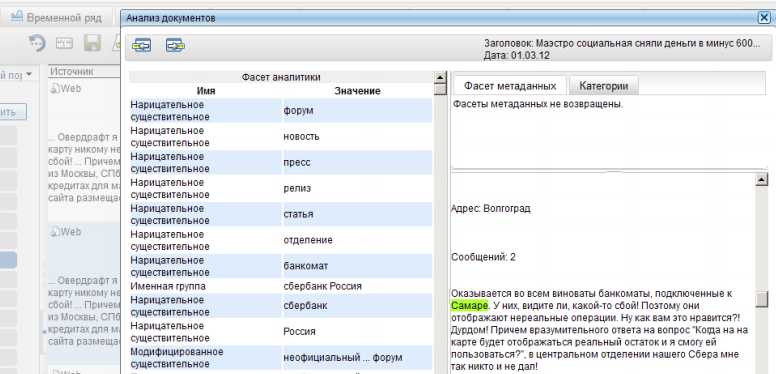Viewport: 776px width, 374px height.
Task: Click the 'Заголовок: Маэстро социальная' header line
Action: [621, 43]
